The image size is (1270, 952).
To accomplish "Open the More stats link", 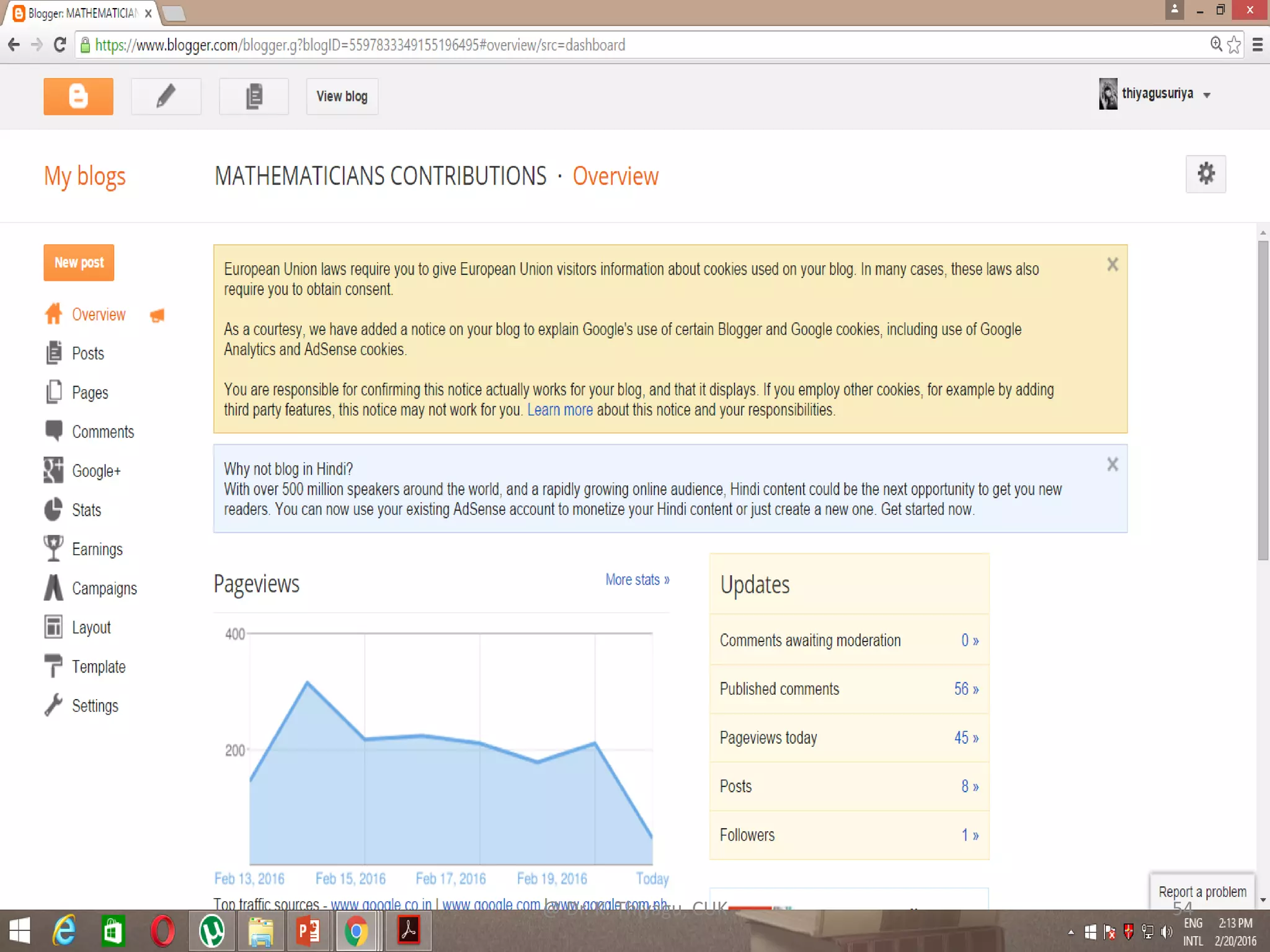I will tap(637, 580).
